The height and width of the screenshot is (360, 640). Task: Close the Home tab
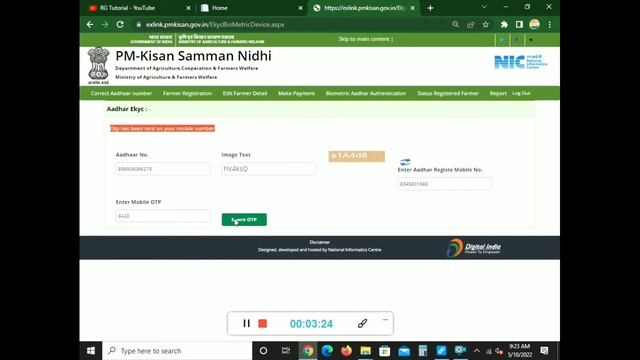pos(300,8)
